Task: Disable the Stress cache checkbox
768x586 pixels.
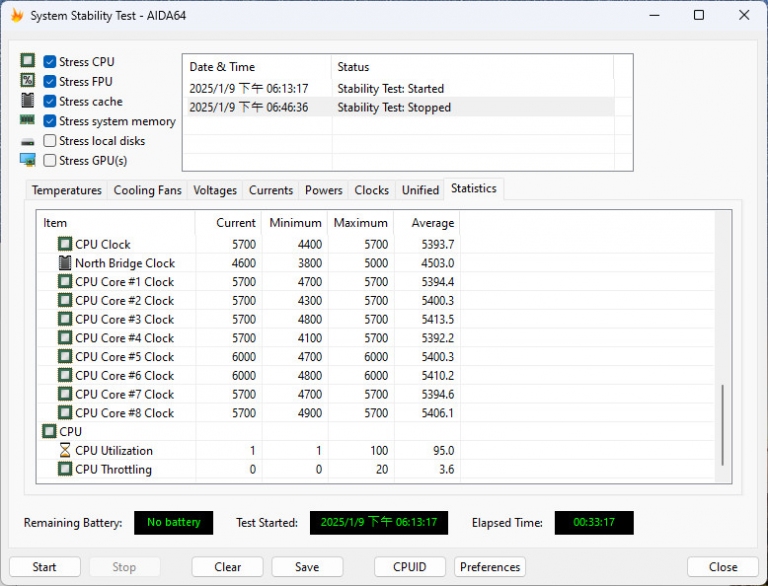Action: click(x=49, y=101)
